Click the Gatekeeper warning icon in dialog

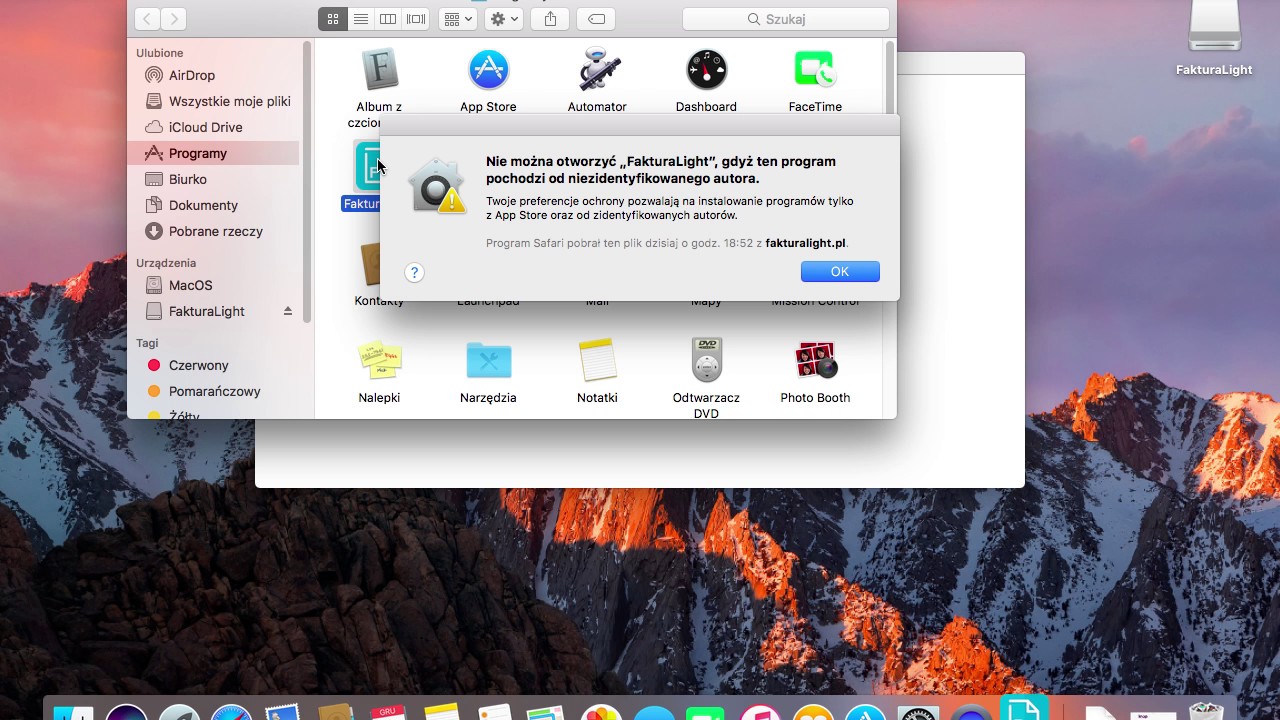click(x=437, y=185)
